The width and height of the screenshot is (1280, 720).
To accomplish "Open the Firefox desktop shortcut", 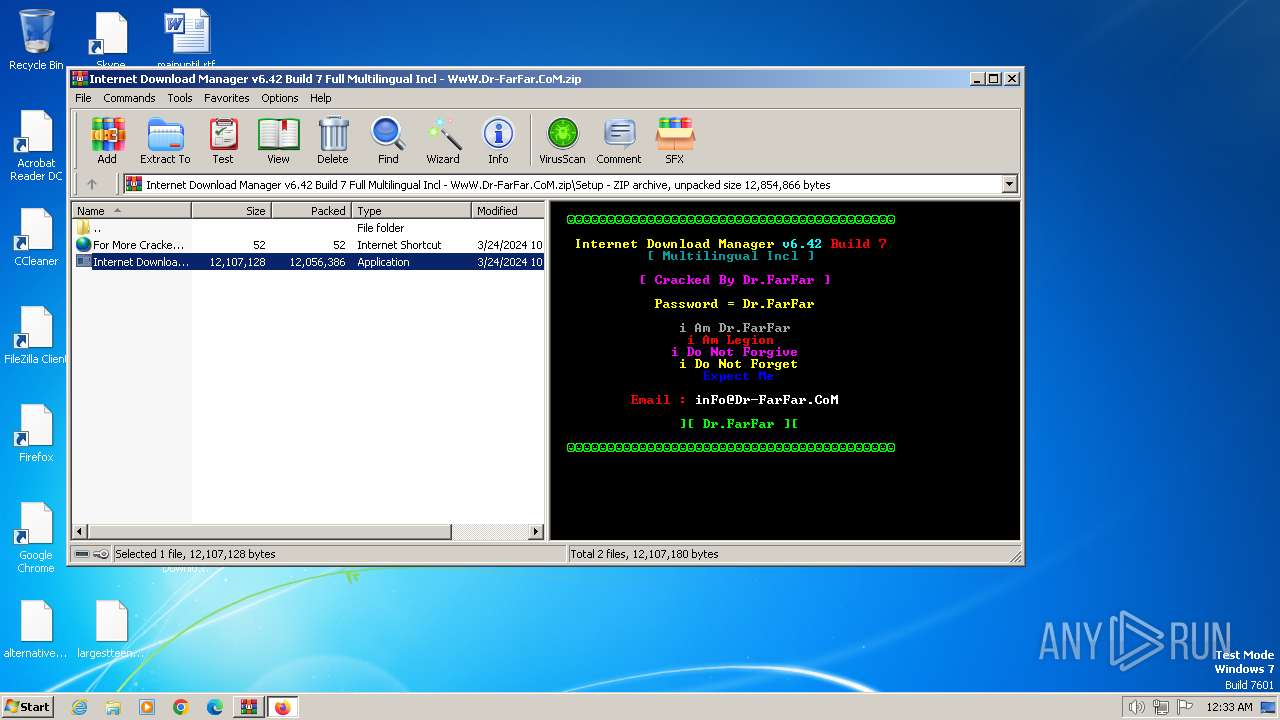I will [x=36, y=434].
